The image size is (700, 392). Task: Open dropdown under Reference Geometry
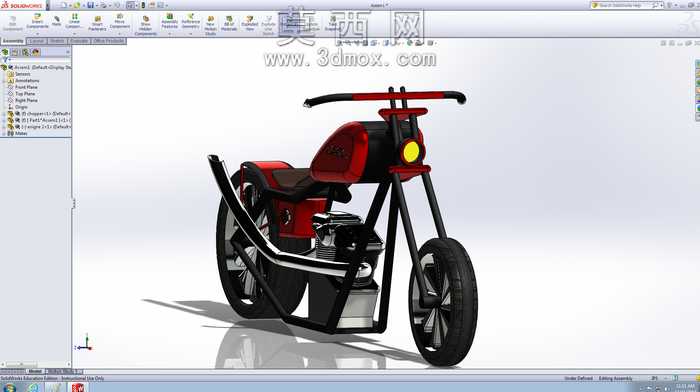(x=191, y=33)
